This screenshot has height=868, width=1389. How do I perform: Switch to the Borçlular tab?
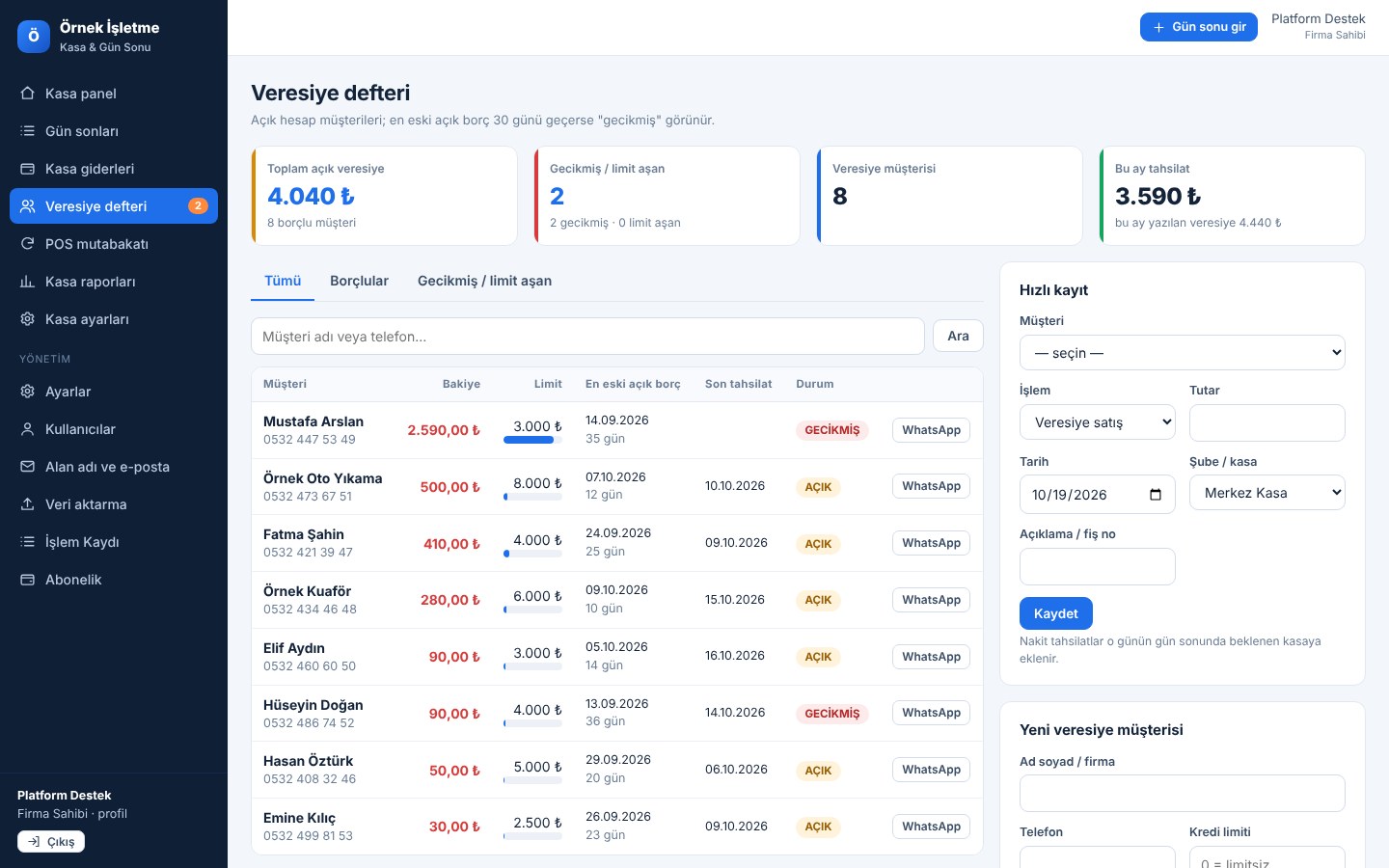[359, 281]
